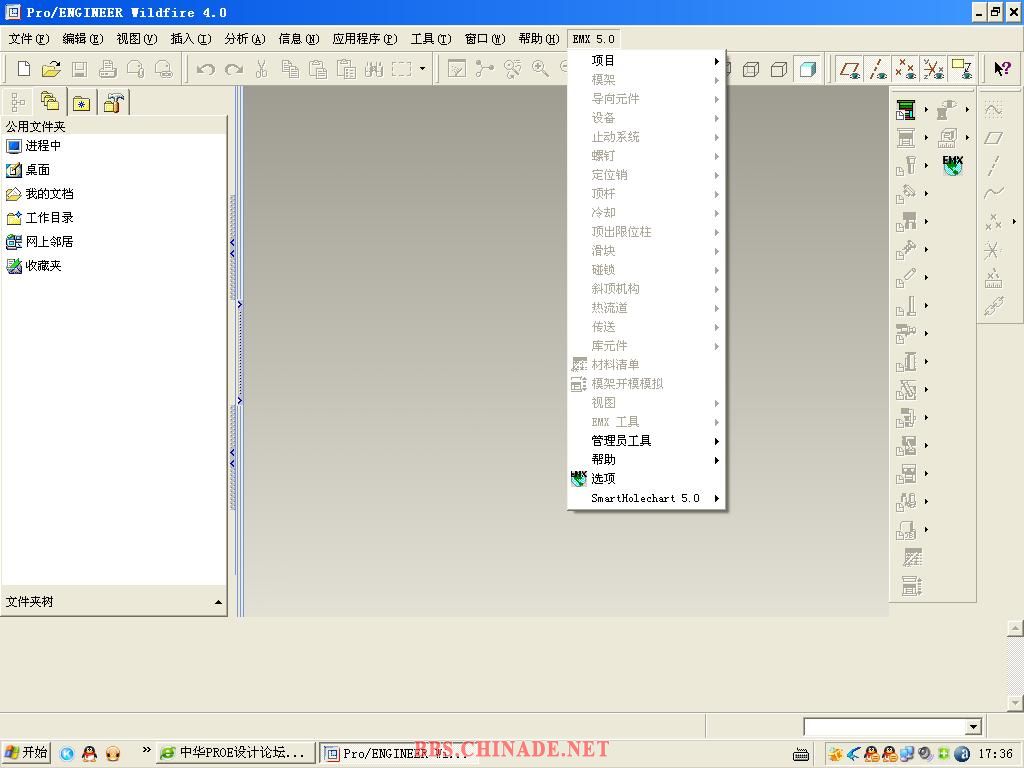Screen dimensions: 1024x768
Task: Click the bill of materials icon at the EMX toolbar bottom
Action: click(x=912, y=558)
